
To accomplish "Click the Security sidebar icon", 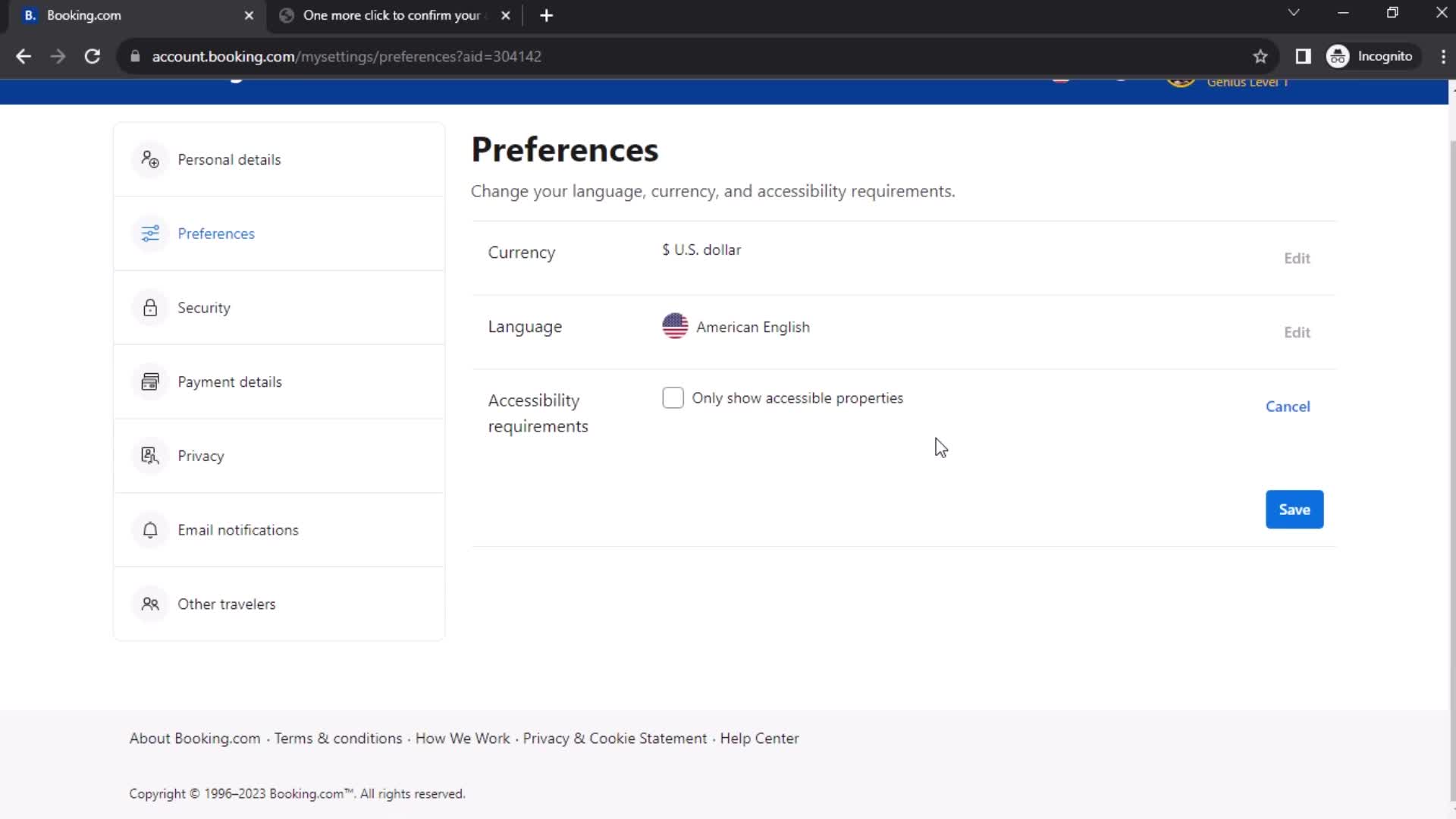I will pos(150,308).
